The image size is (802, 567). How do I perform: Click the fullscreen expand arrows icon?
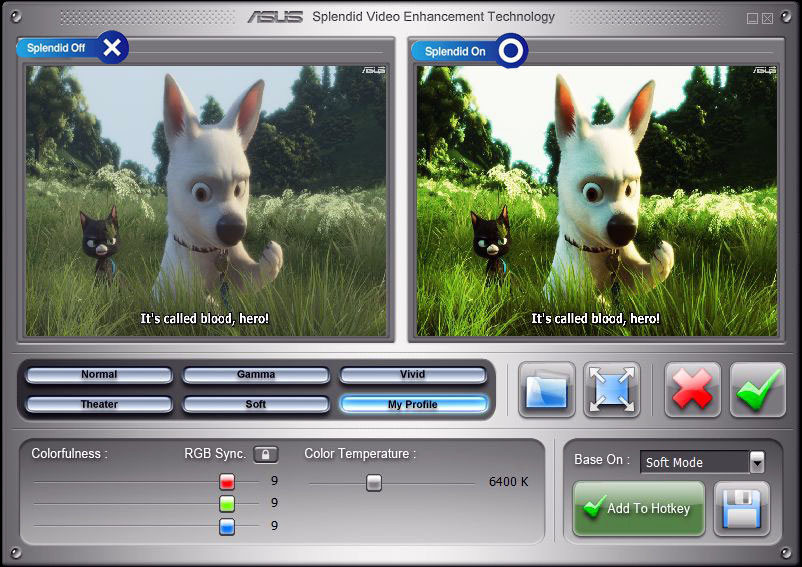click(611, 389)
